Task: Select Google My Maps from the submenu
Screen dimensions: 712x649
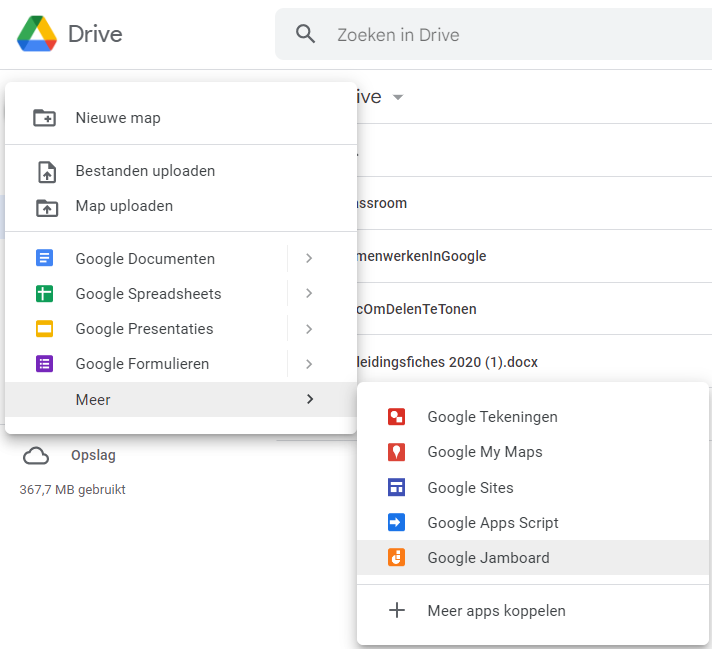Action: pos(533,452)
